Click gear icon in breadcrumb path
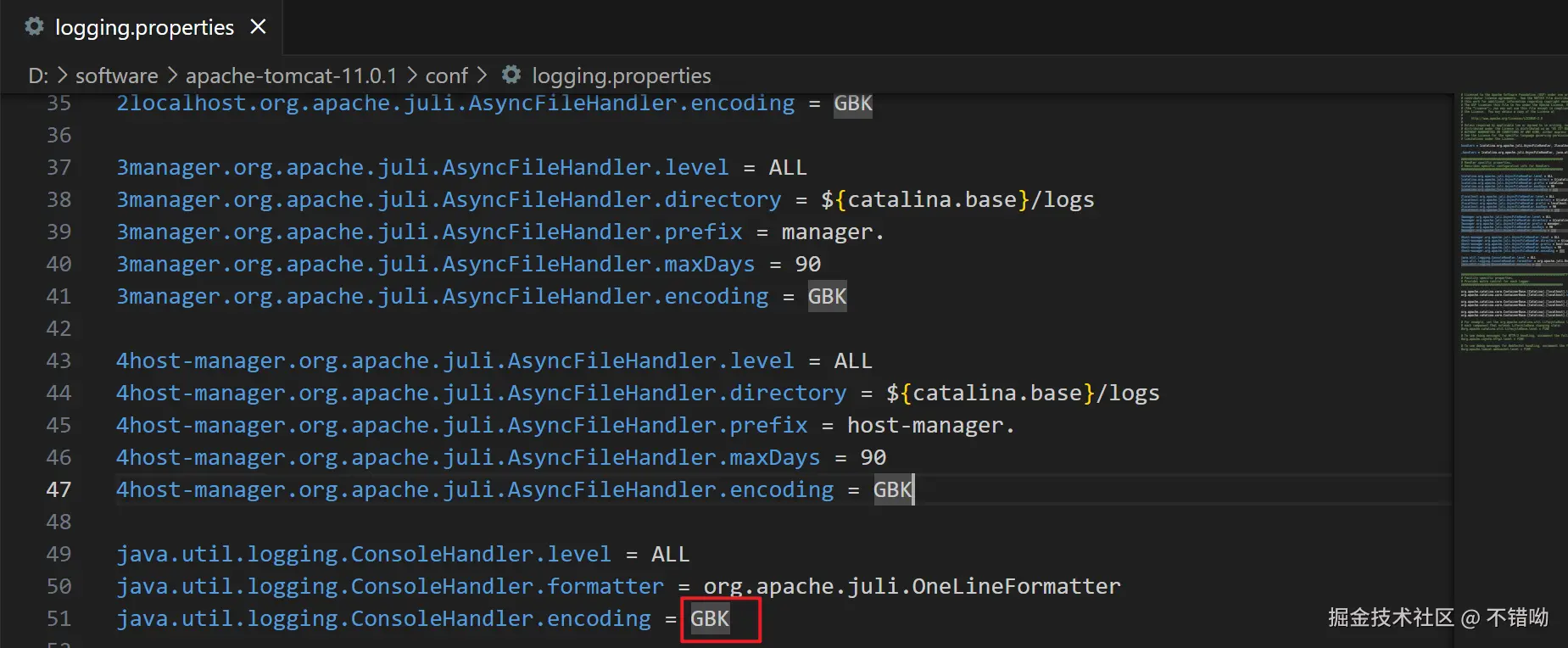1568x648 pixels. 511,75
